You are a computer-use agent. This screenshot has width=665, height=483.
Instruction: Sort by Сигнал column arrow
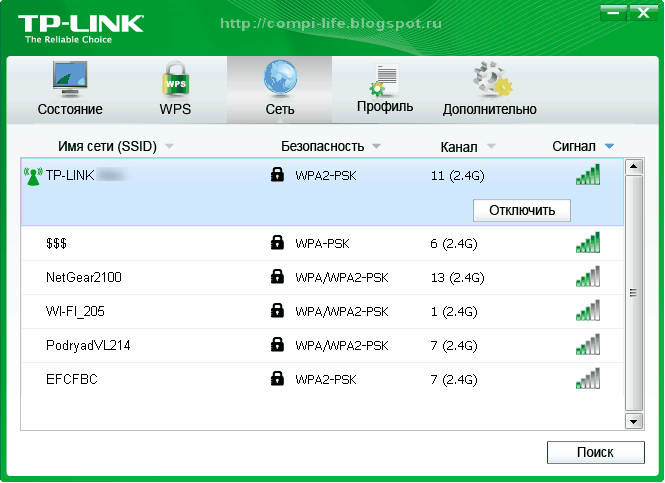click(x=609, y=146)
